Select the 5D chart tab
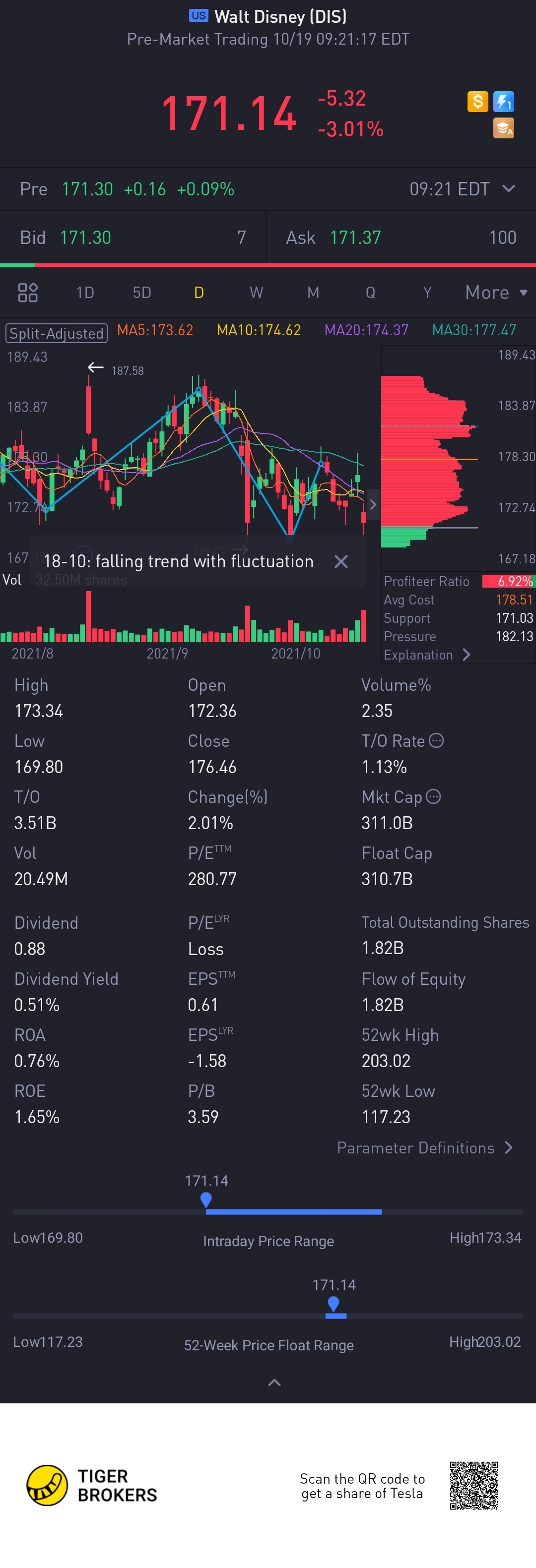Viewport: 536px width, 1568px height. 142,293
